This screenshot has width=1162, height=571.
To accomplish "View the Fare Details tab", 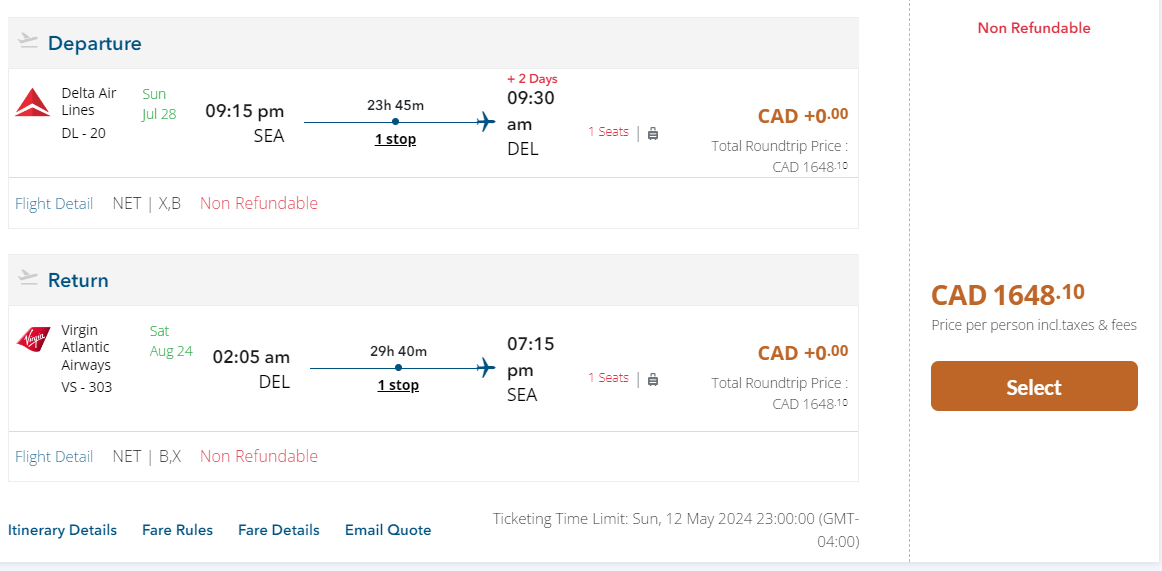I will pos(279,530).
